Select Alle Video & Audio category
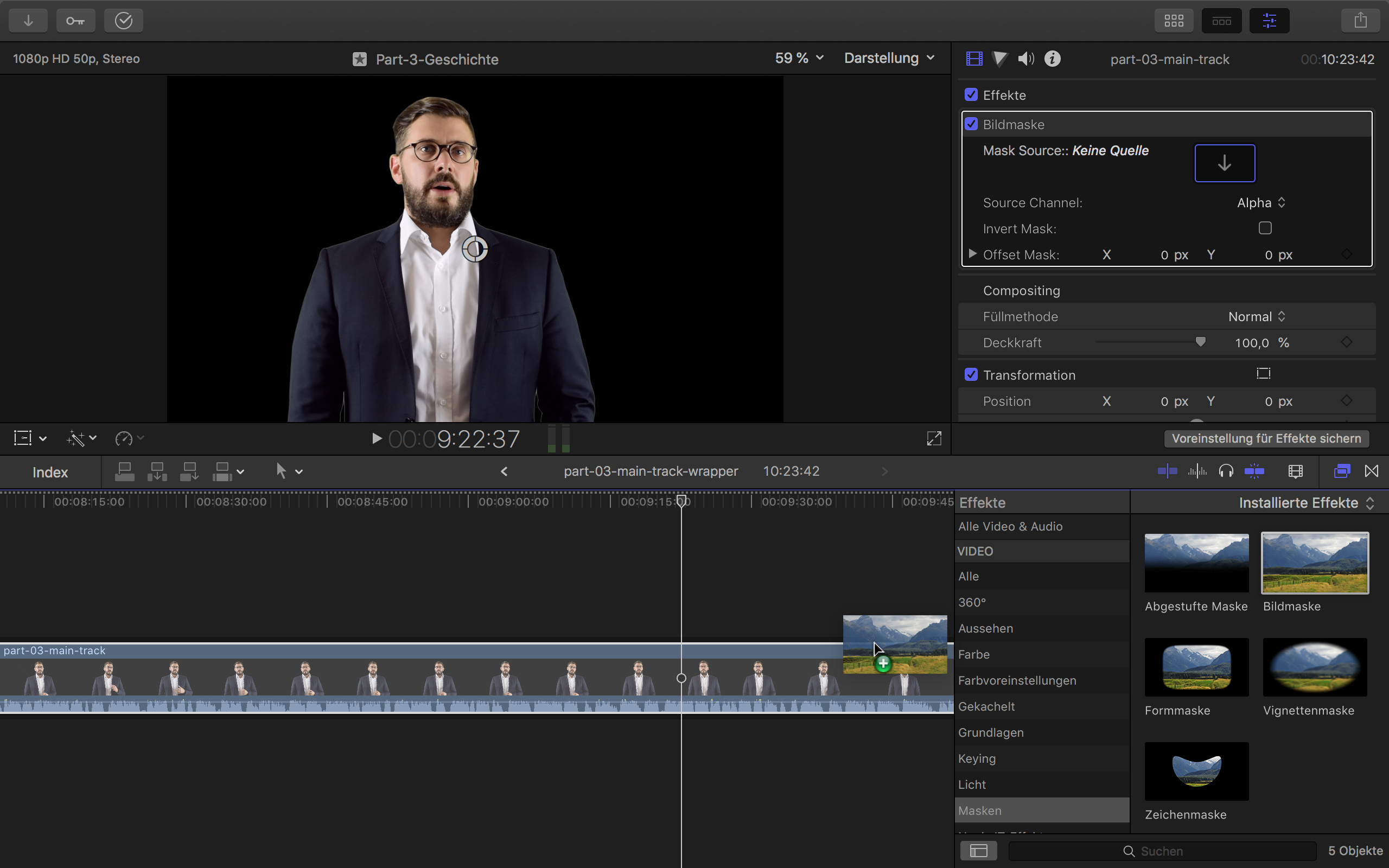The image size is (1389, 868). pyautogui.click(x=1041, y=526)
